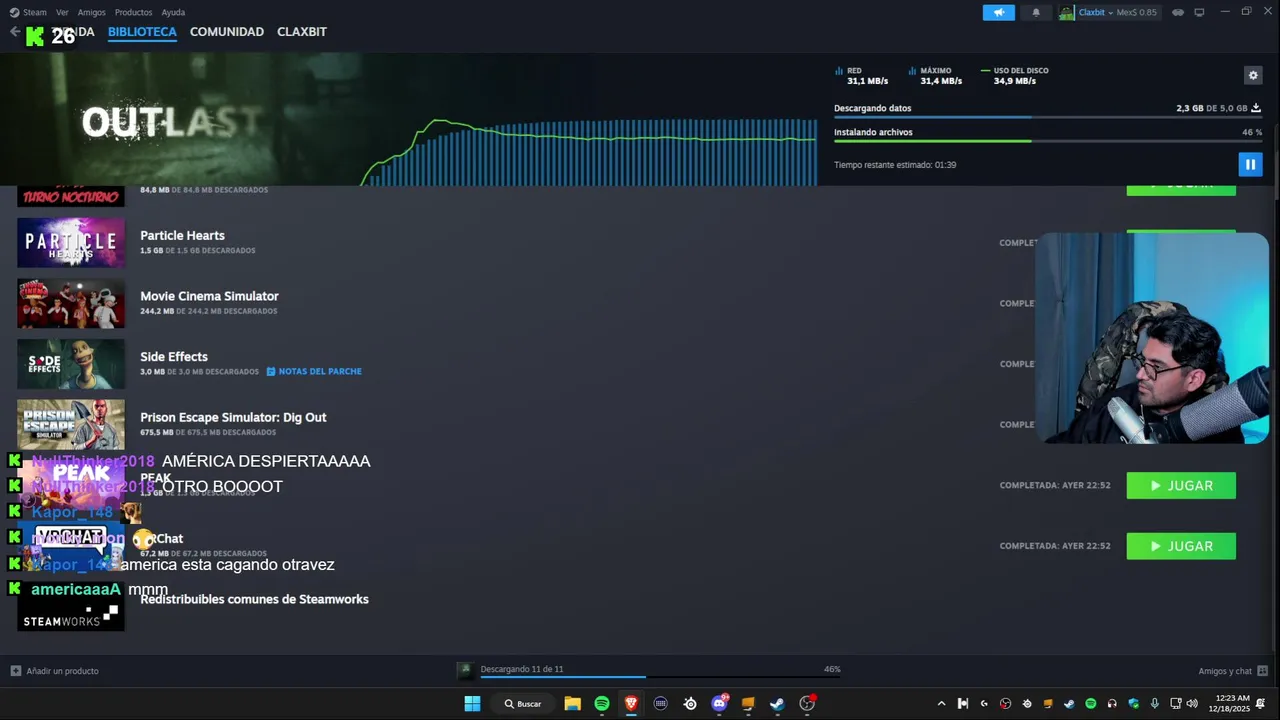Click Añadir un producto
Viewport: 1280px width, 720px height.
point(55,671)
